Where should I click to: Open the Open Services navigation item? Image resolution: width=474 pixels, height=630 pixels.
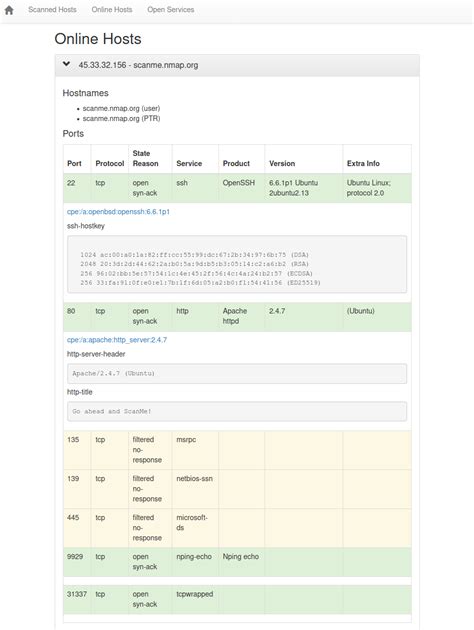click(x=171, y=10)
